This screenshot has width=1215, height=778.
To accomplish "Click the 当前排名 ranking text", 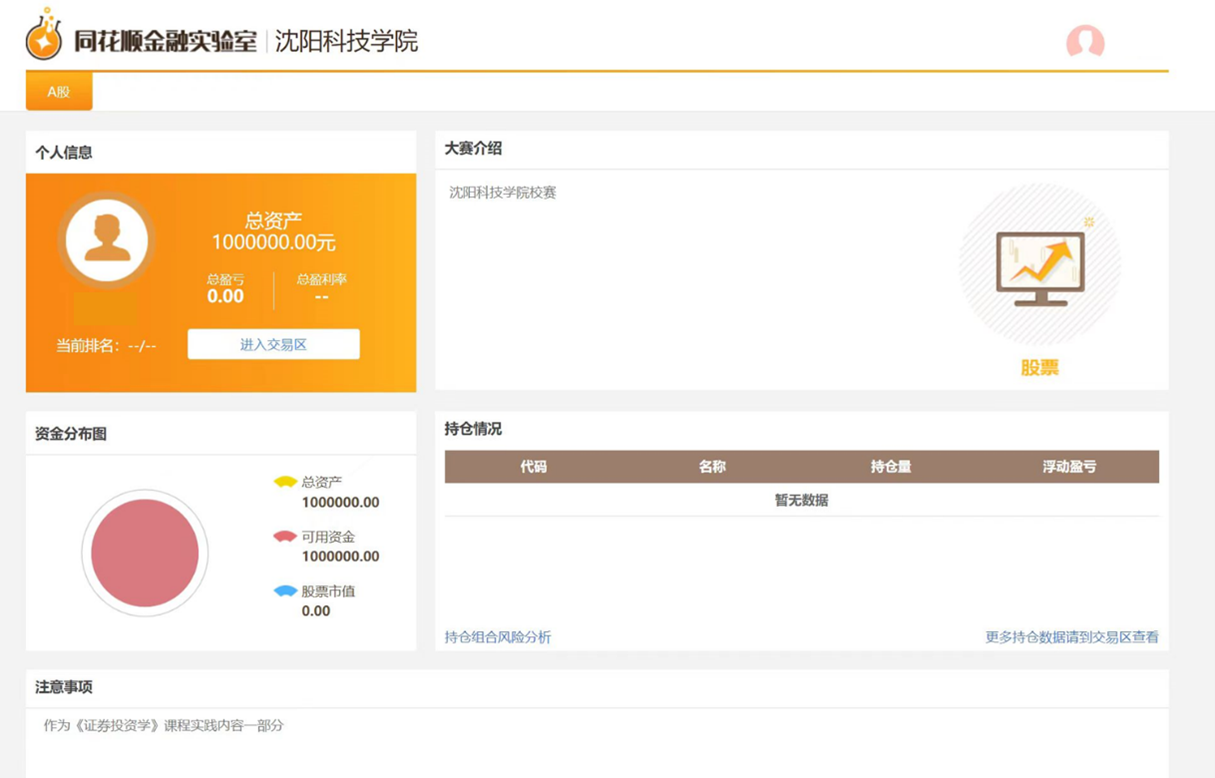I will point(106,346).
